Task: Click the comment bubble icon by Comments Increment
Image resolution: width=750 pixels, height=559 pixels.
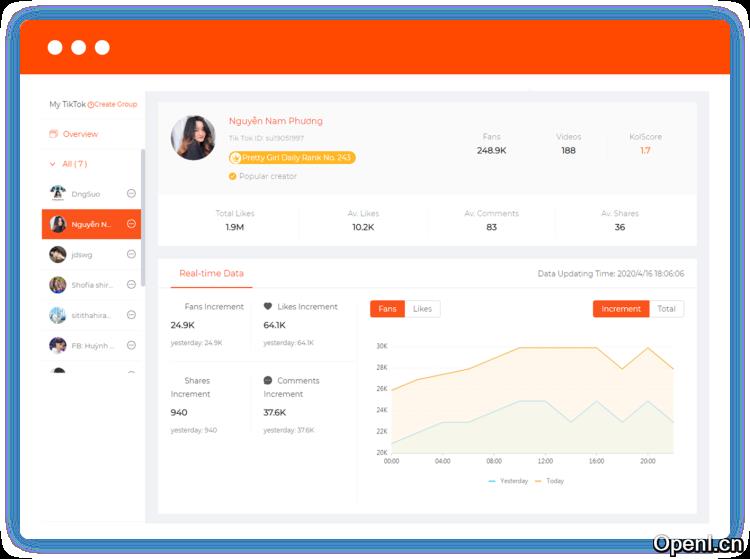Action: (268, 381)
